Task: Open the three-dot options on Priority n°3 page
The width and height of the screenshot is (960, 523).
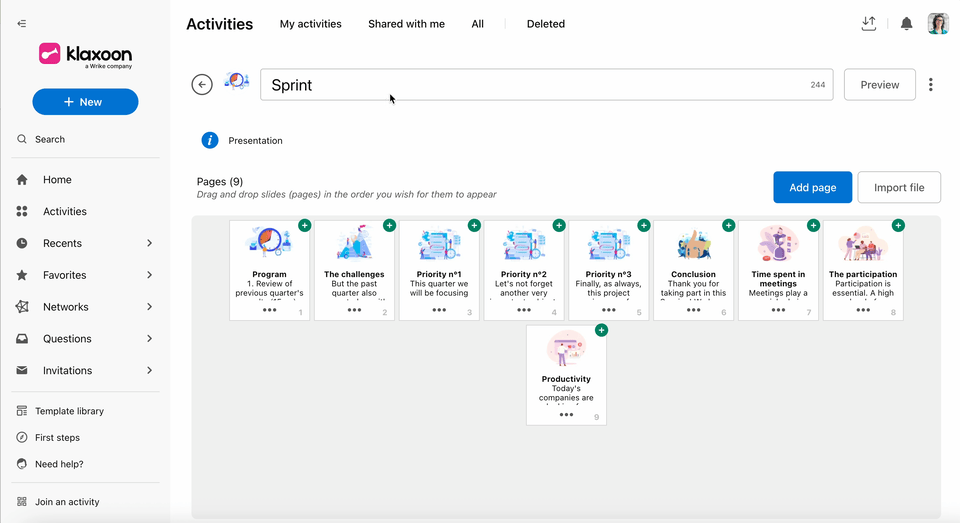Action: pyautogui.click(x=609, y=310)
